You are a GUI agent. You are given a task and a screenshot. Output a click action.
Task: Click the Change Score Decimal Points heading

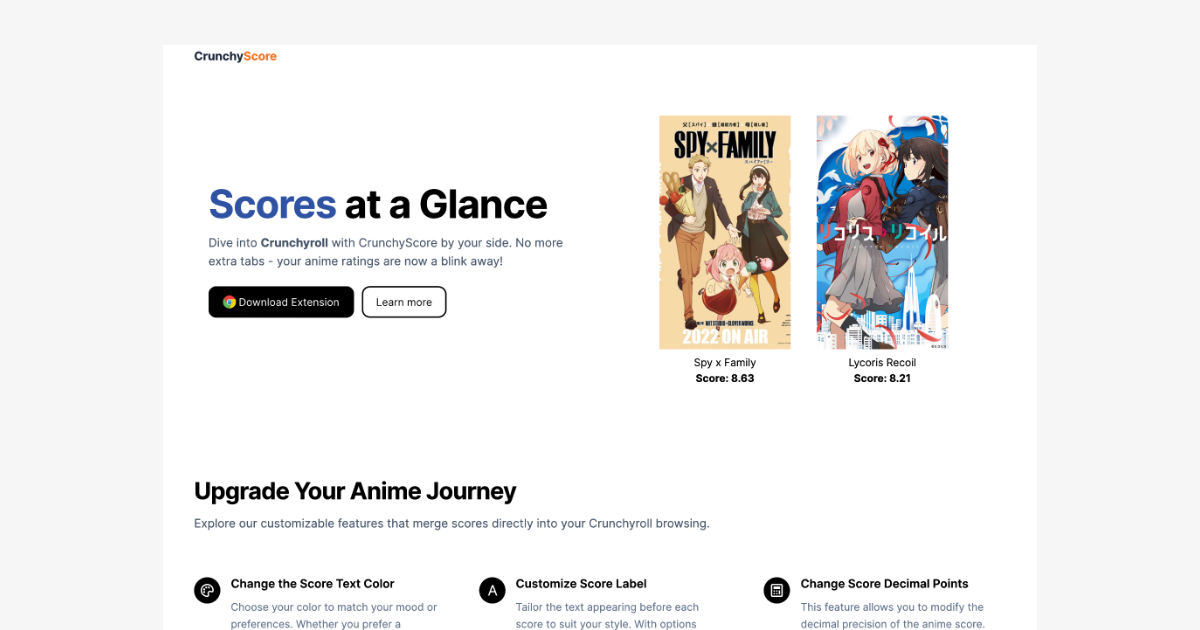(884, 584)
